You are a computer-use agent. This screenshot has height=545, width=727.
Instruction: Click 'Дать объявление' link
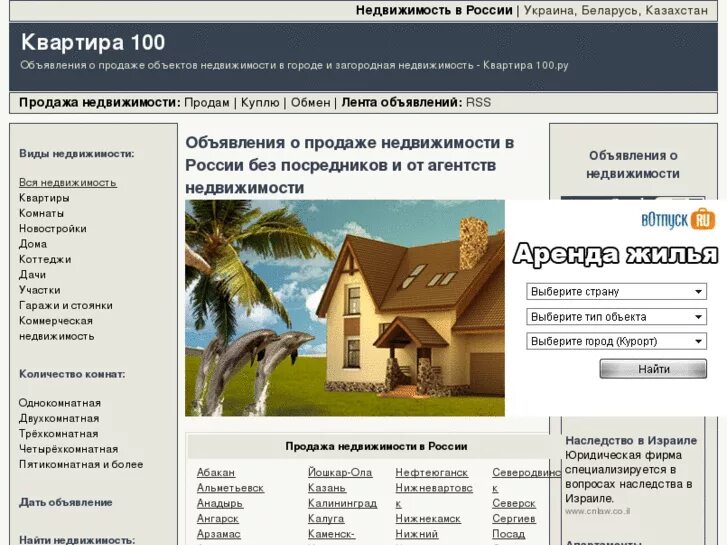click(x=66, y=502)
